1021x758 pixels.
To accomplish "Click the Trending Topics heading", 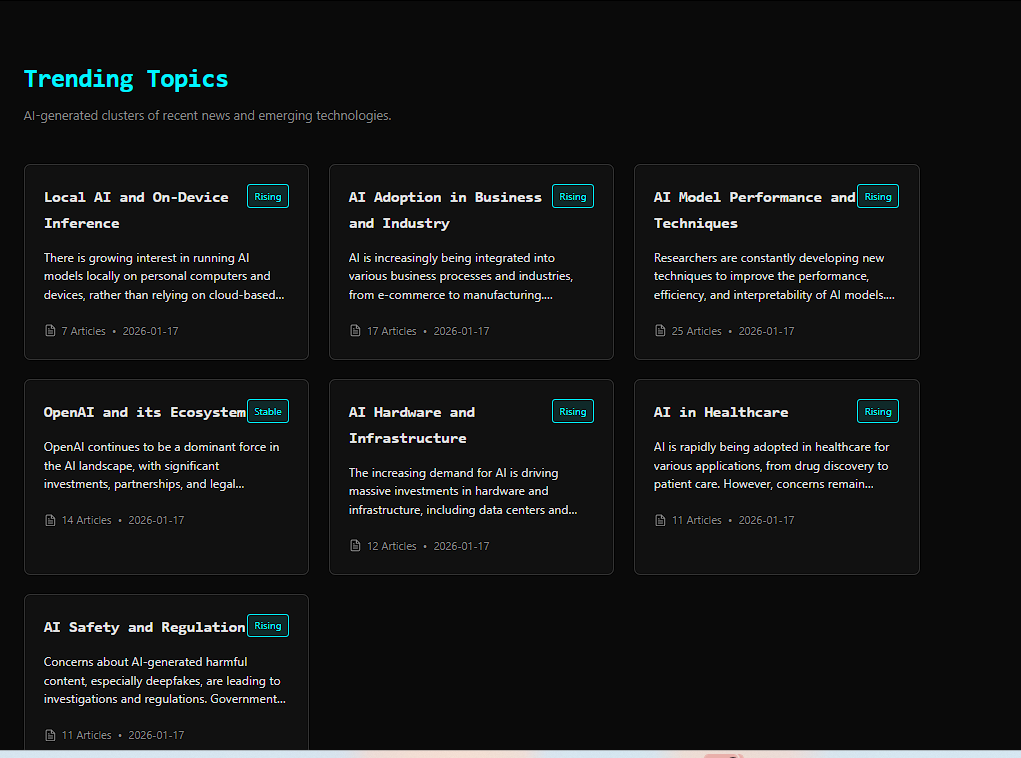I will click(126, 79).
